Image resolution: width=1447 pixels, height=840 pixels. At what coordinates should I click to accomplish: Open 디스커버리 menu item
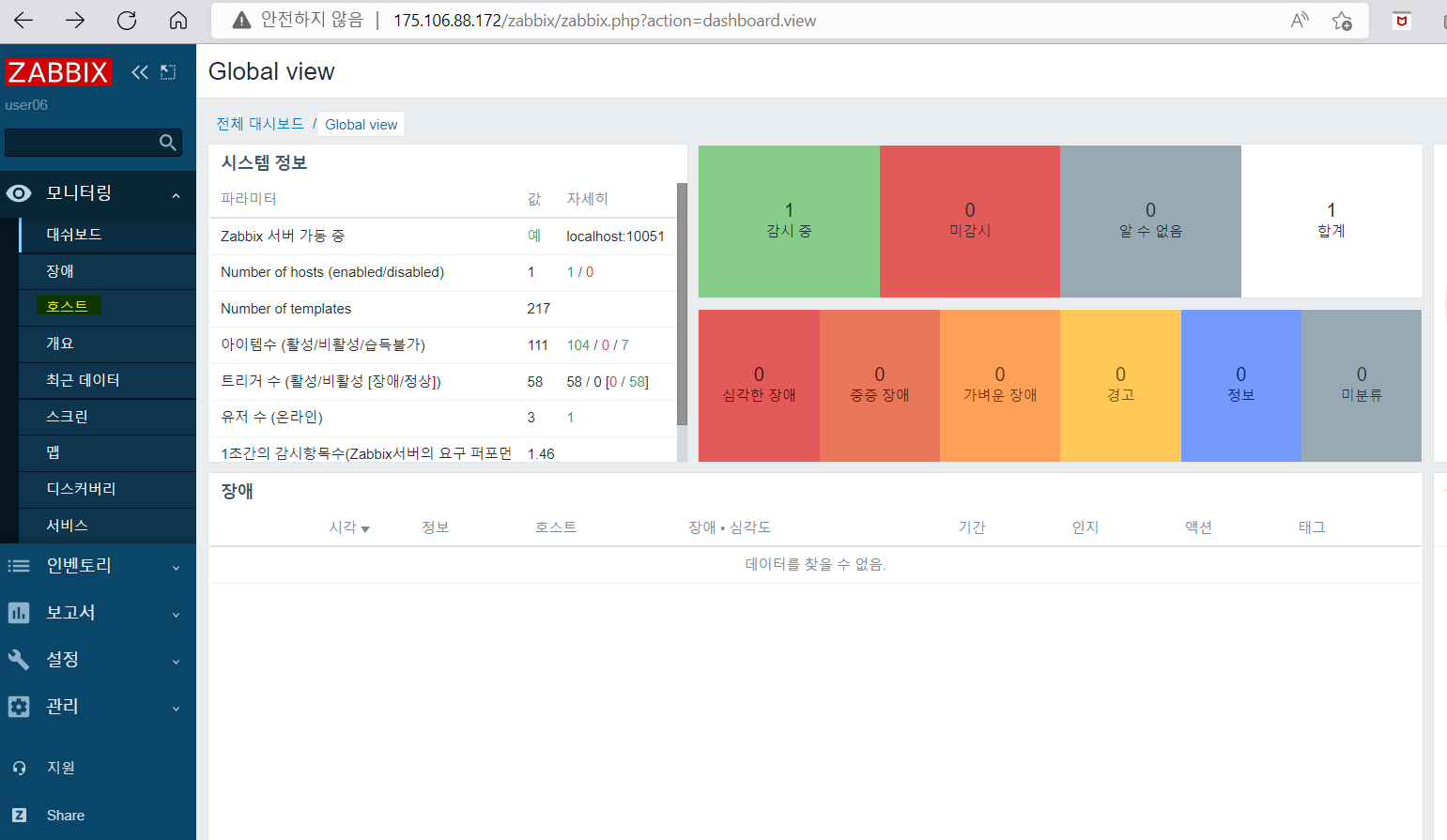point(107,489)
